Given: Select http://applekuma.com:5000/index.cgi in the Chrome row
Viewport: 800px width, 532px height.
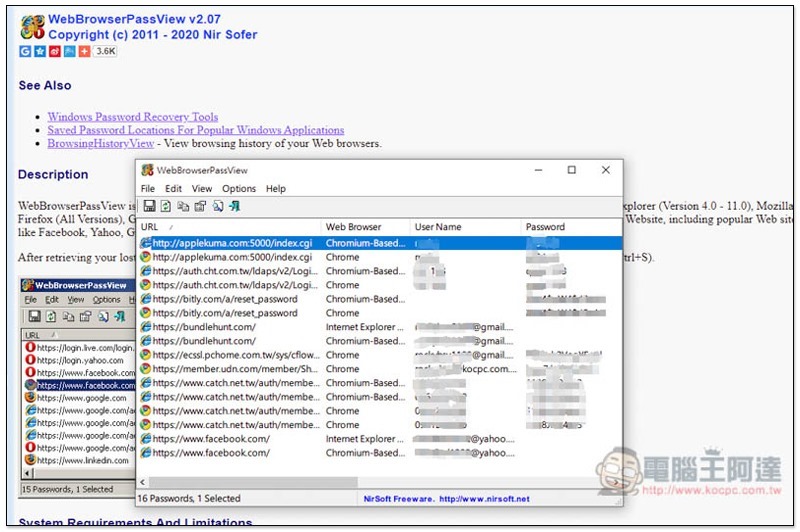Looking at the screenshot, I should click(x=232, y=257).
